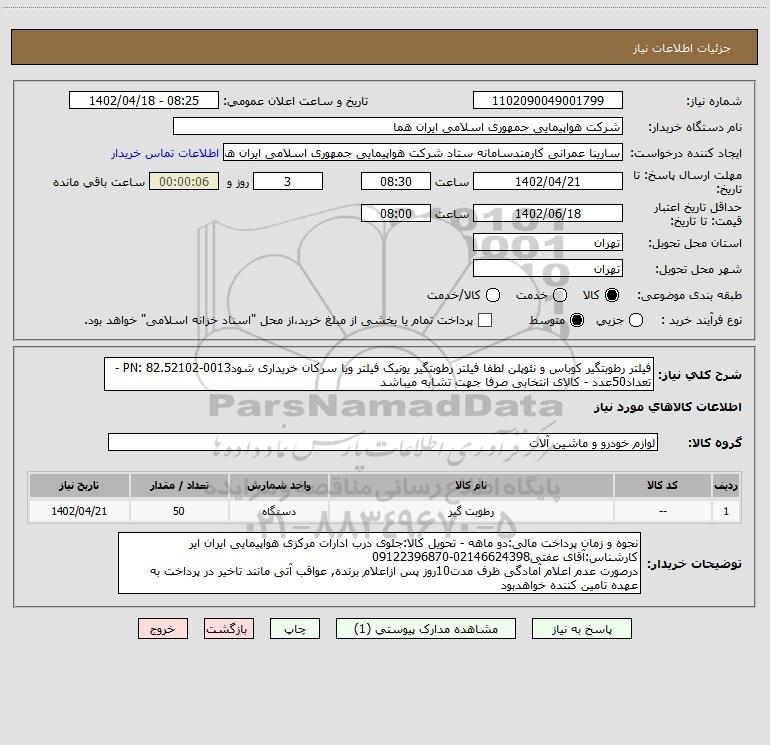Viewport: 770px width, 745px height.
Task: Click the شرح کلی نیاز description box
Action: (x=379, y=374)
